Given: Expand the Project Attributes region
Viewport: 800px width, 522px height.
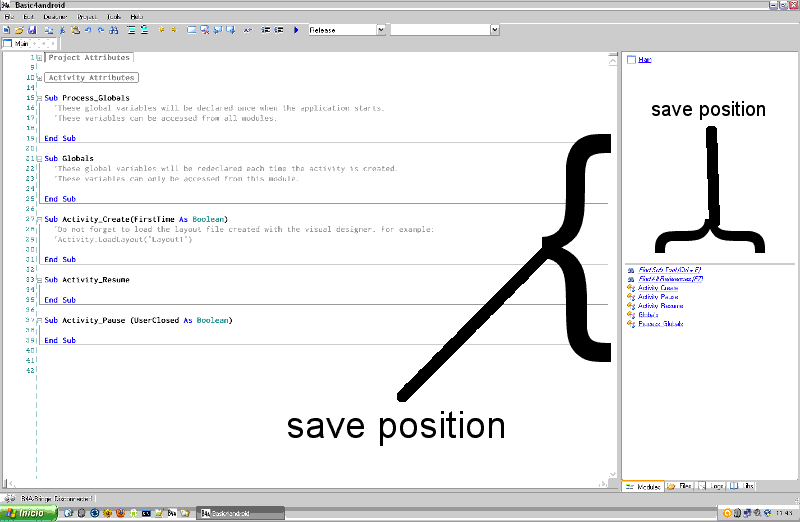Looking at the screenshot, I should [x=39, y=58].
